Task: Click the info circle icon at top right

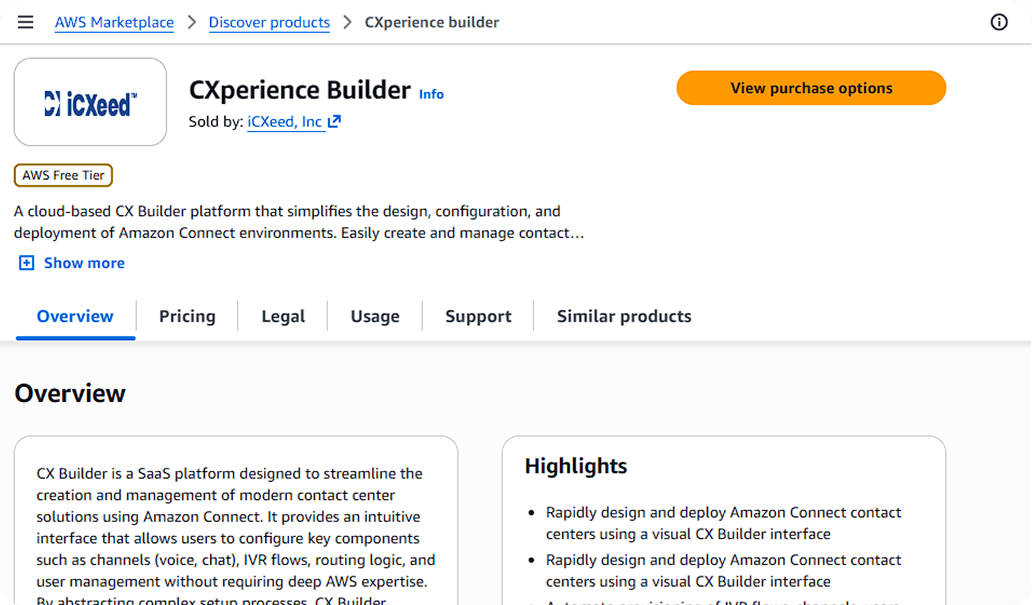Action: [998, 22]
